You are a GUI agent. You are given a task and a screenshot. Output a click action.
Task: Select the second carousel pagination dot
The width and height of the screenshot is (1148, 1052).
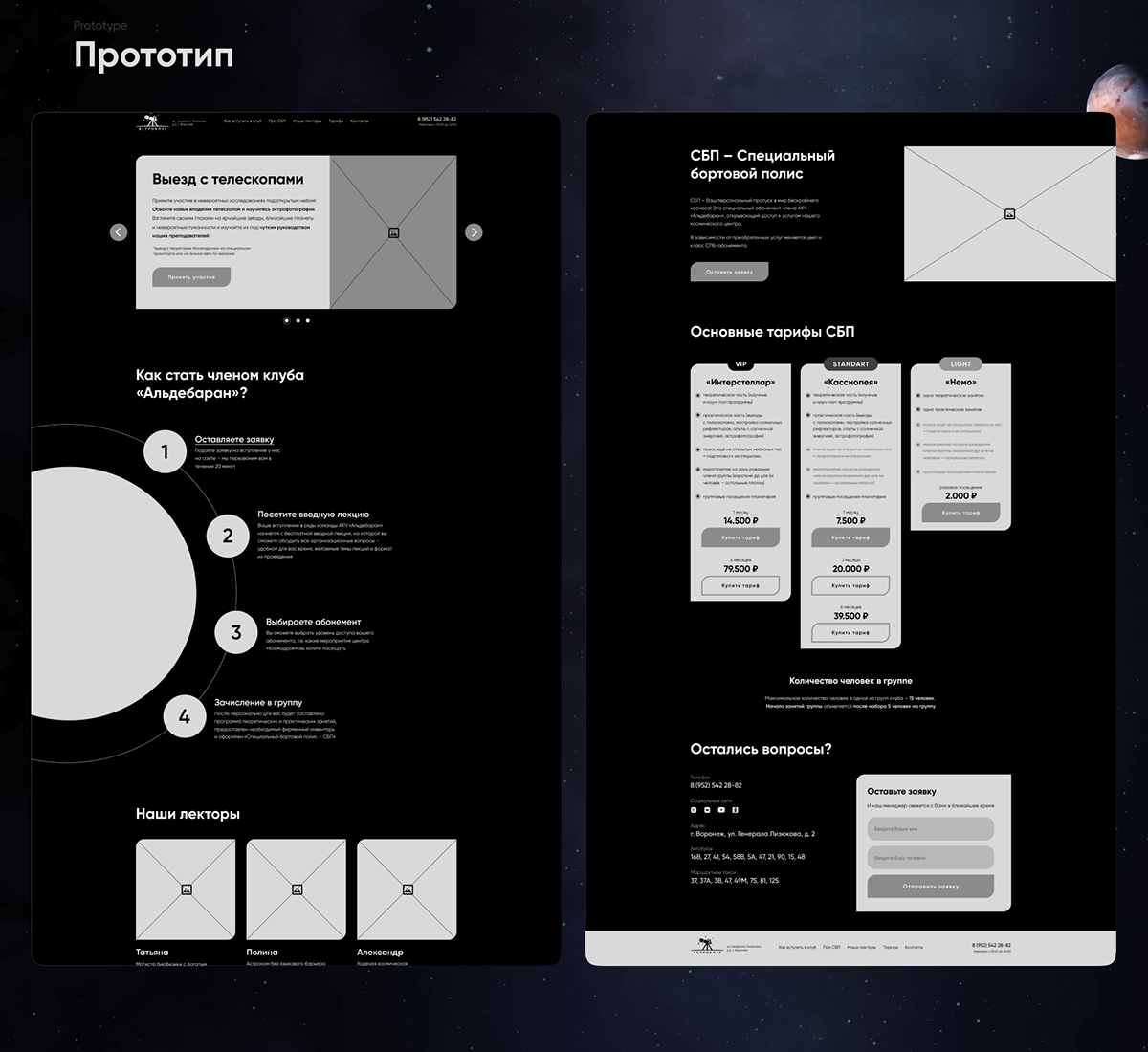click(298, 321)
